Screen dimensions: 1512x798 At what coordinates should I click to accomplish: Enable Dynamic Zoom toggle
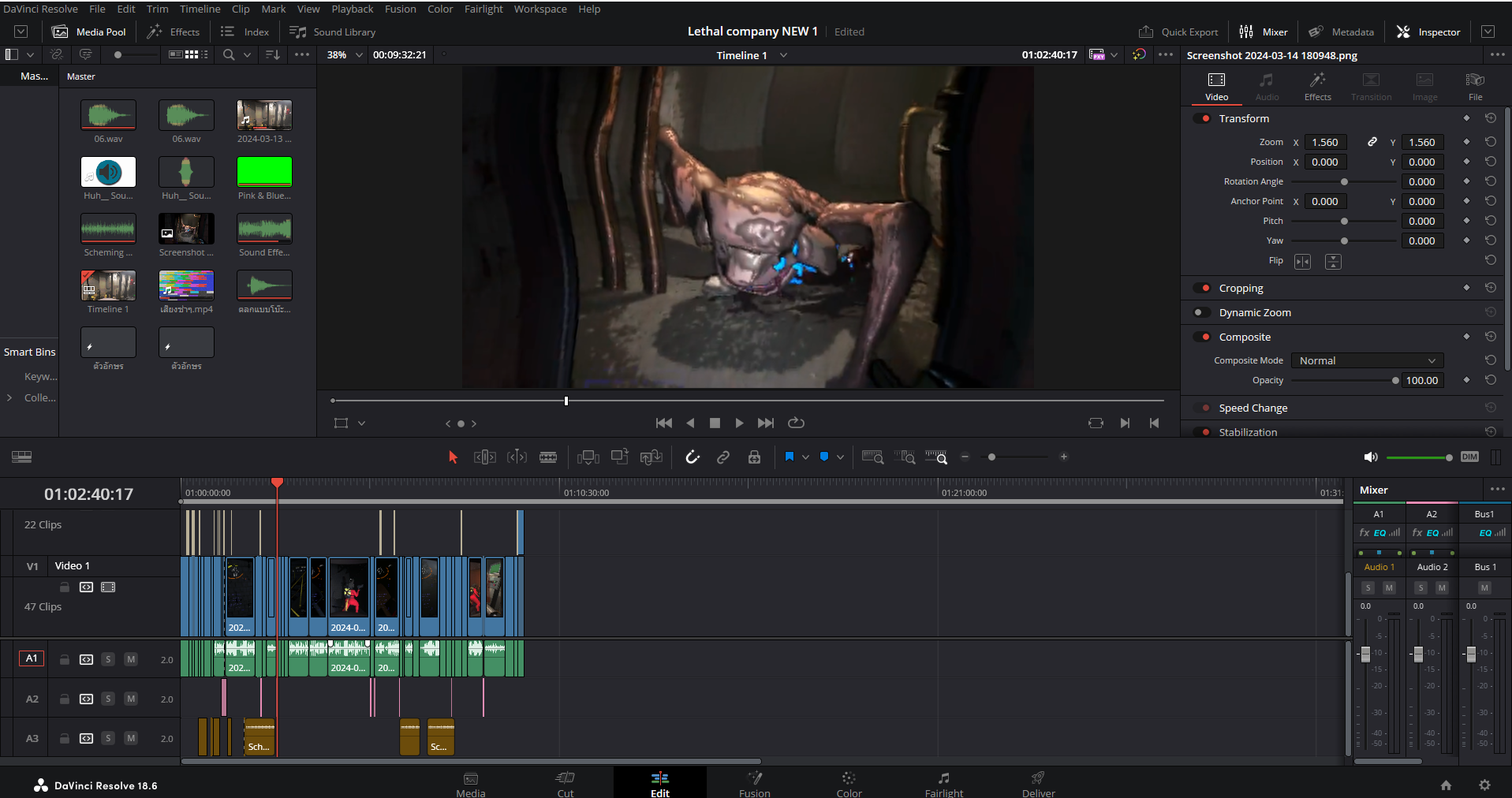1202,312
